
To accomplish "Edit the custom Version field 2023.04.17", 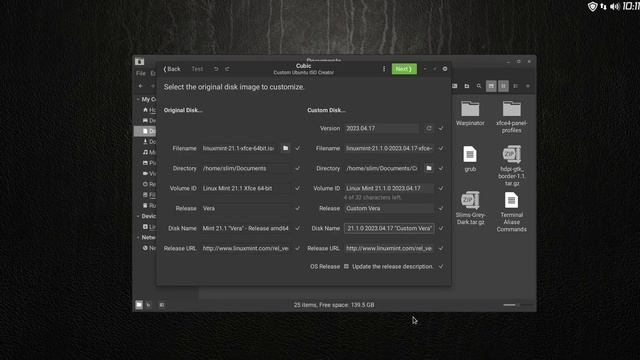I will (x=381, y=128).
